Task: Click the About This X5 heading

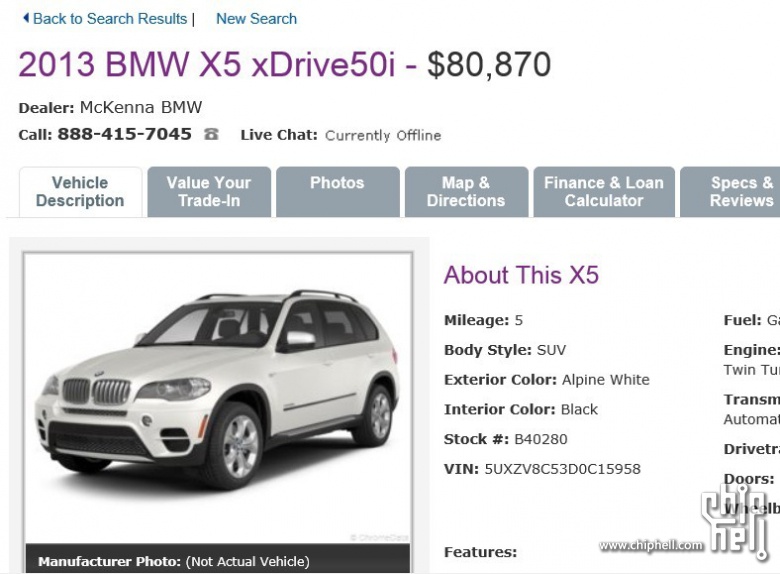Action: tap(521, 275)
